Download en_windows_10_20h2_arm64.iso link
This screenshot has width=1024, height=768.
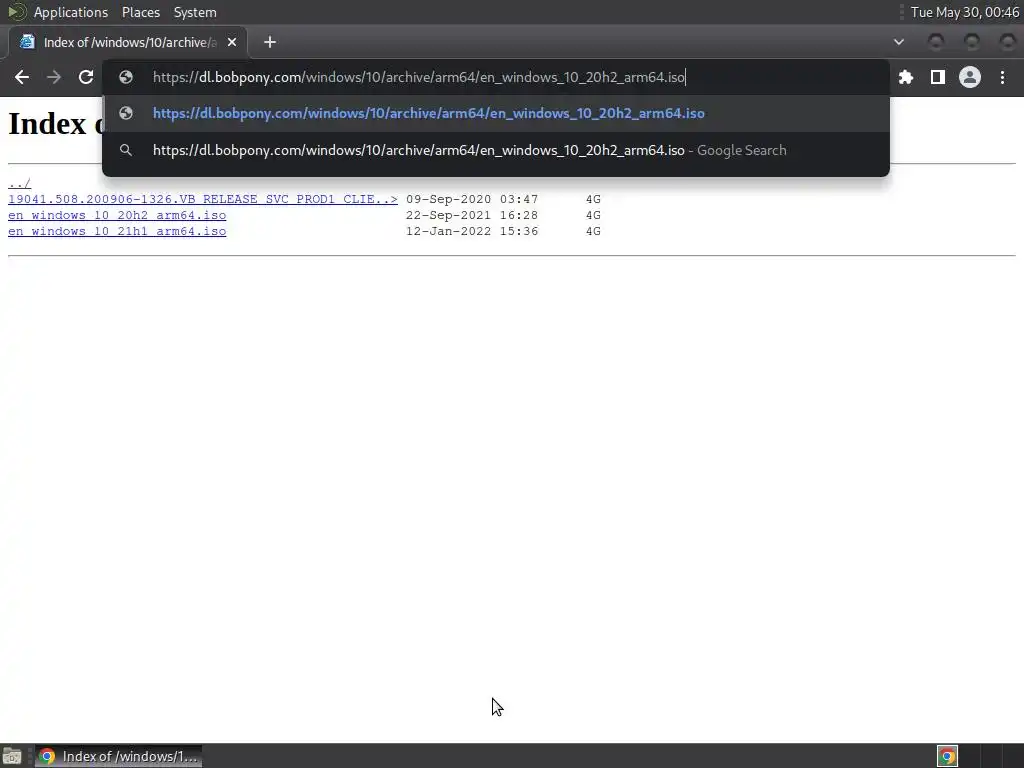point(117,216)
